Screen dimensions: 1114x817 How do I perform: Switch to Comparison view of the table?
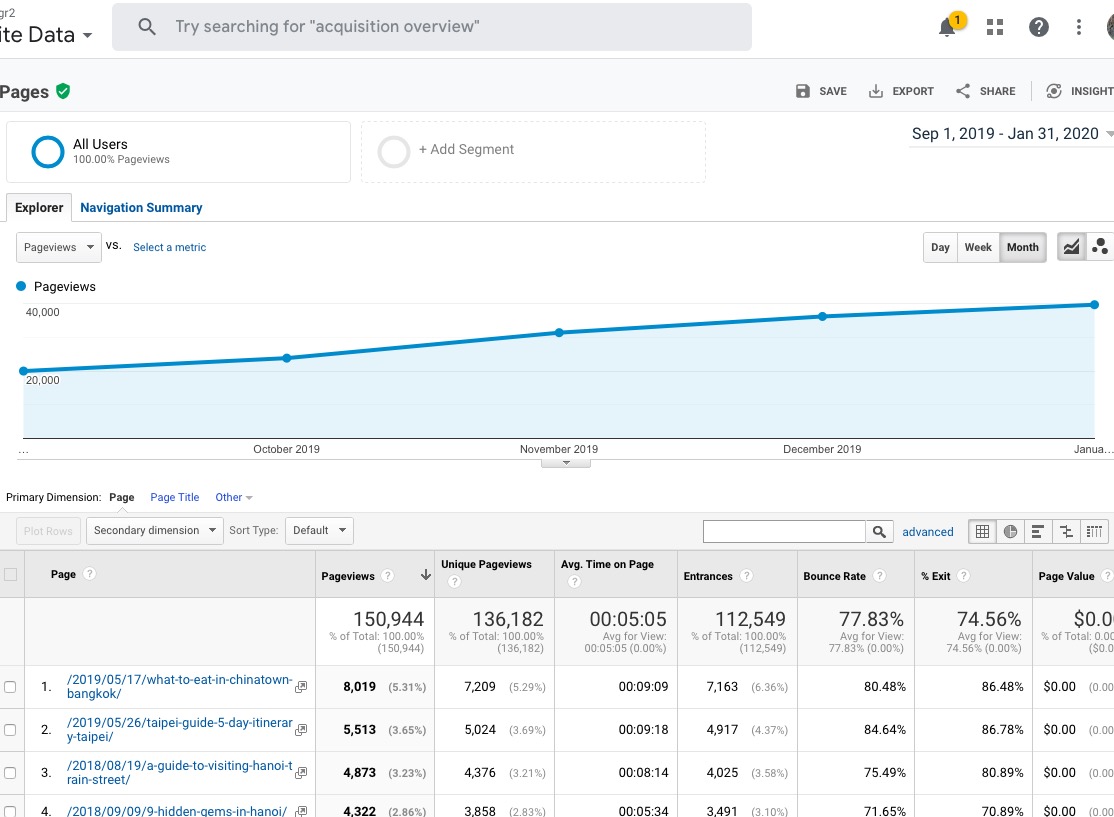[x=1066, y=531]
